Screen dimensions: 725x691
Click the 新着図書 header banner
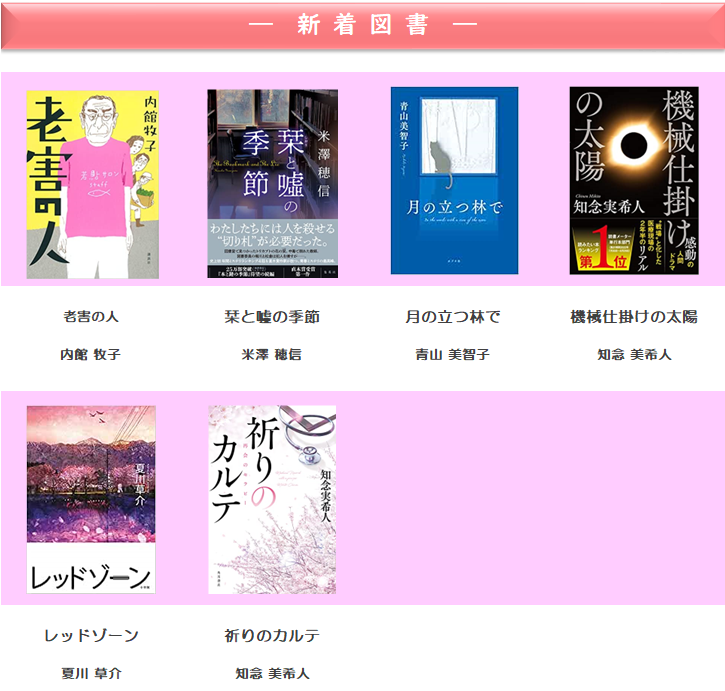click(362, 25)
